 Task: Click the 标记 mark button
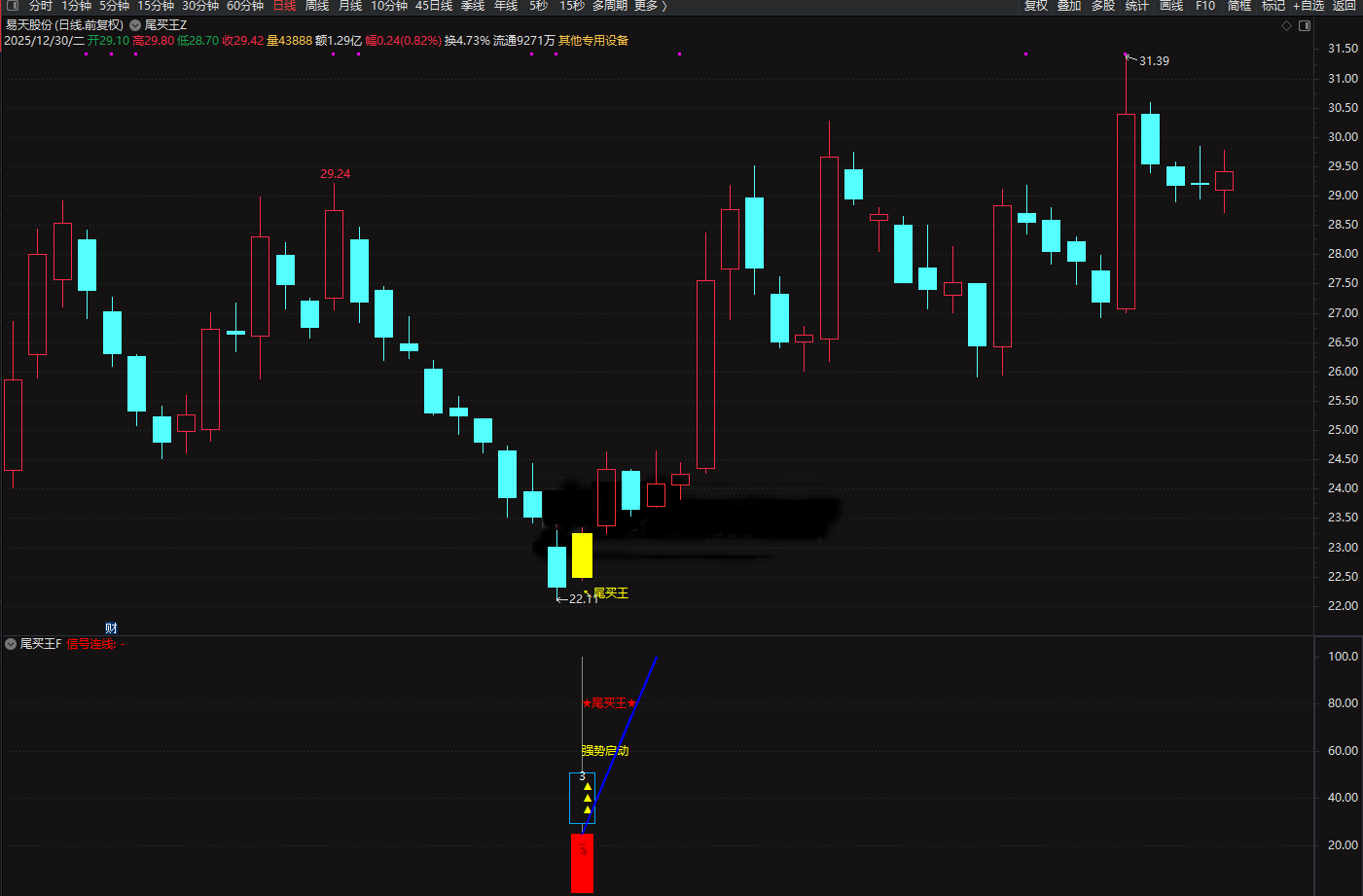[1273, 6]
